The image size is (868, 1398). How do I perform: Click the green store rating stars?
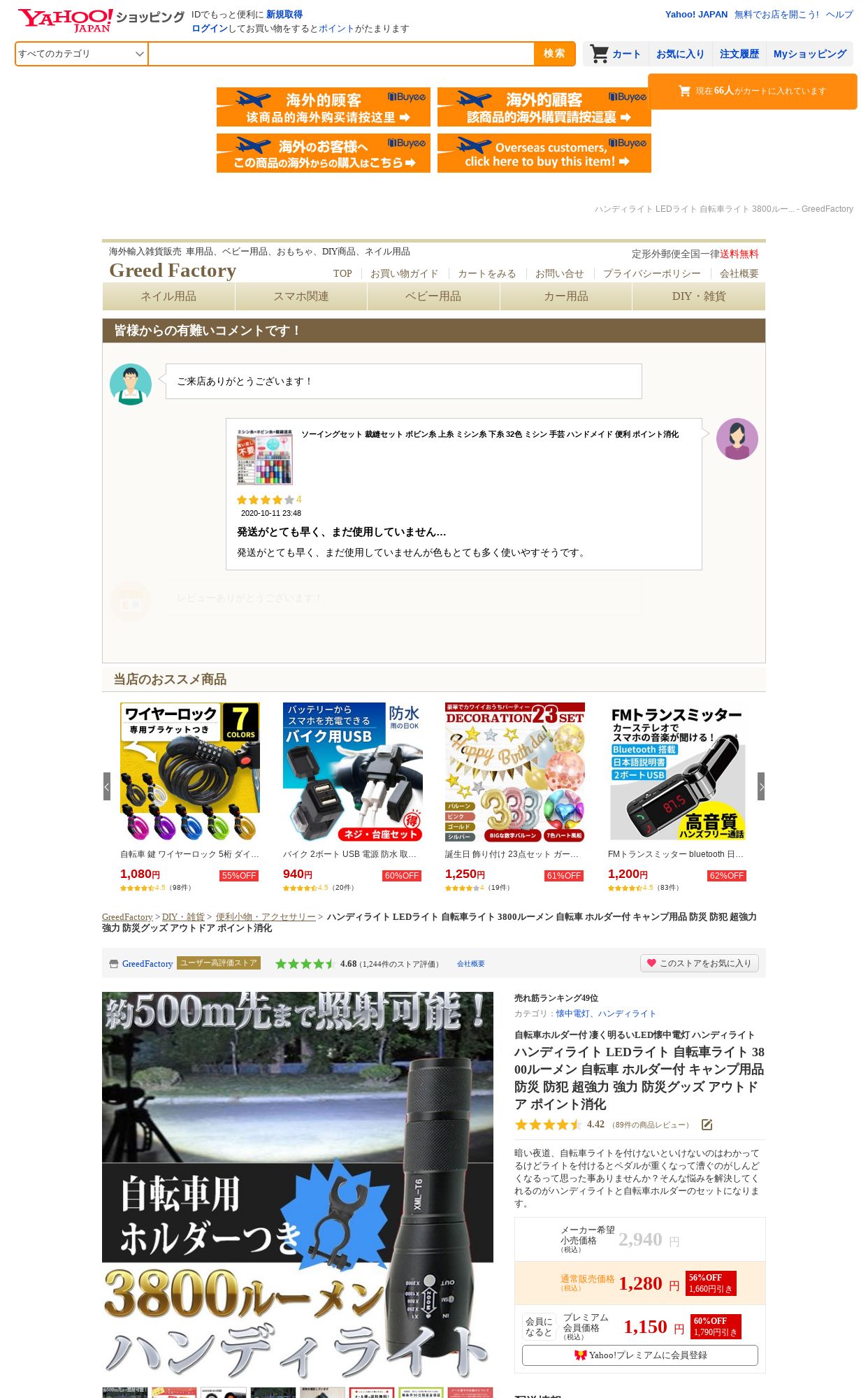click(305, 964)
